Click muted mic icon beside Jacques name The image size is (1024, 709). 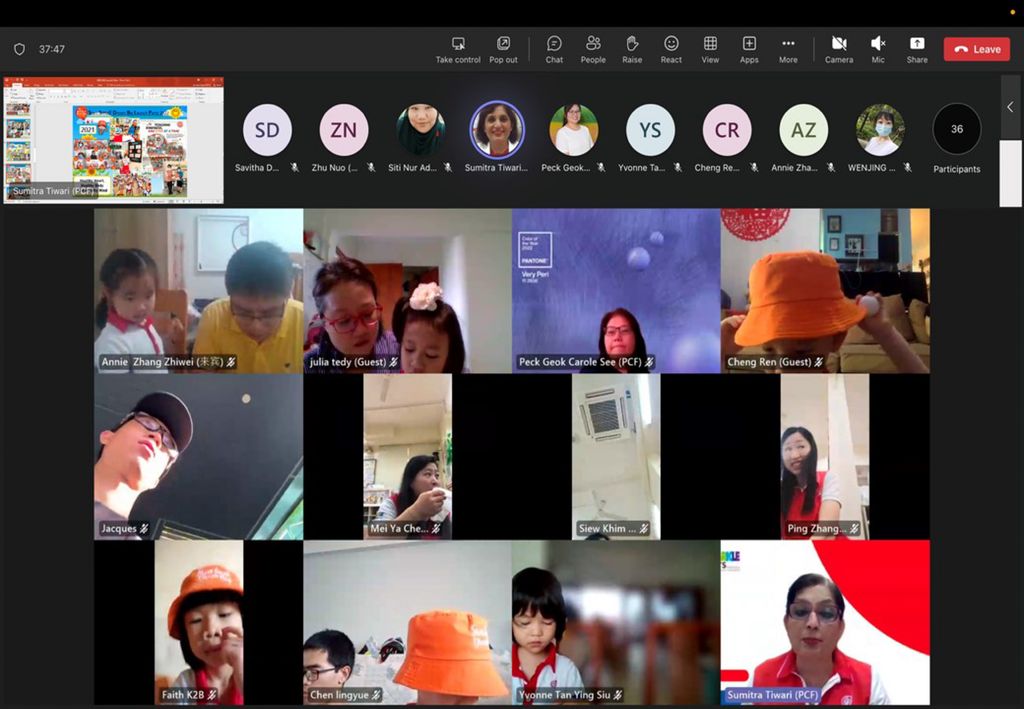point(144,528)
